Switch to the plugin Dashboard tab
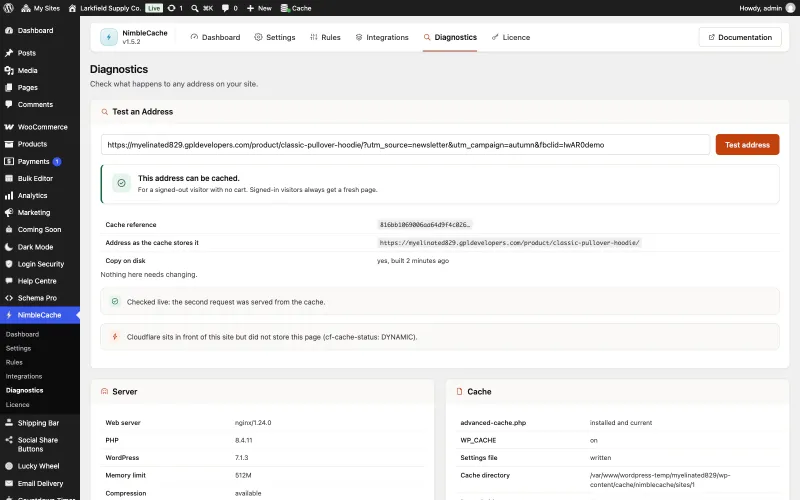The width and height of the screenshot is (800, 500). [215, 37]
